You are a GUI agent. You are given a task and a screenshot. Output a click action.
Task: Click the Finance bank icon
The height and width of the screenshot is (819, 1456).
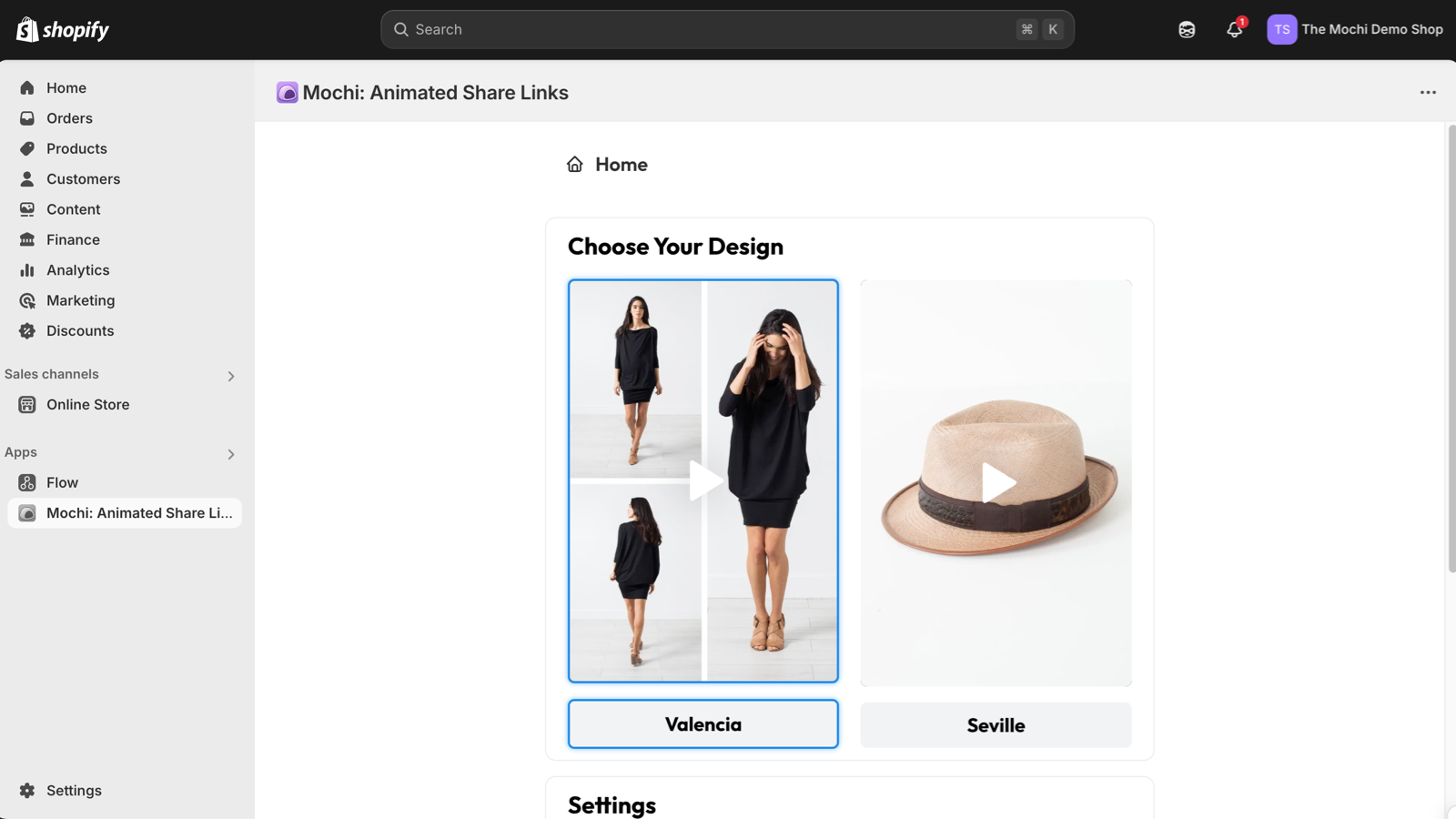(27, 239)
